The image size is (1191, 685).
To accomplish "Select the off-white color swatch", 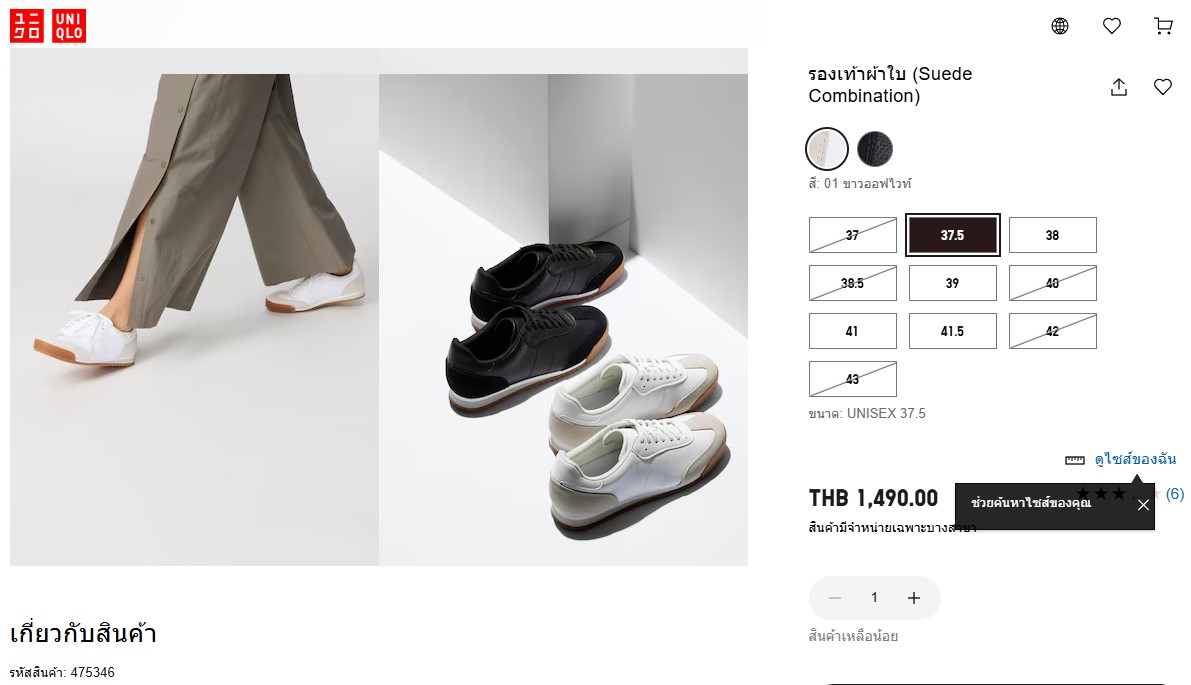I will [826, 149].
